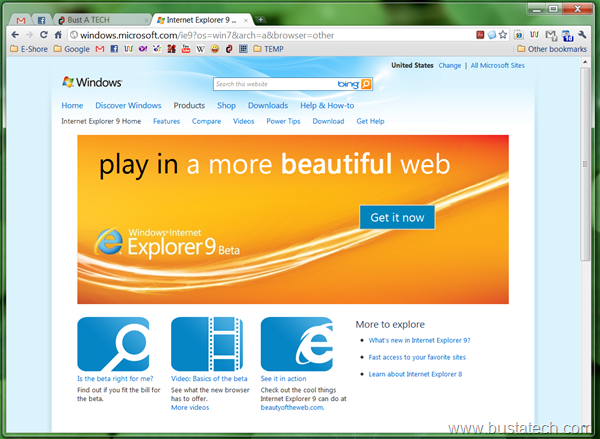Click the address bar URL field

click(x=272, y=35)
